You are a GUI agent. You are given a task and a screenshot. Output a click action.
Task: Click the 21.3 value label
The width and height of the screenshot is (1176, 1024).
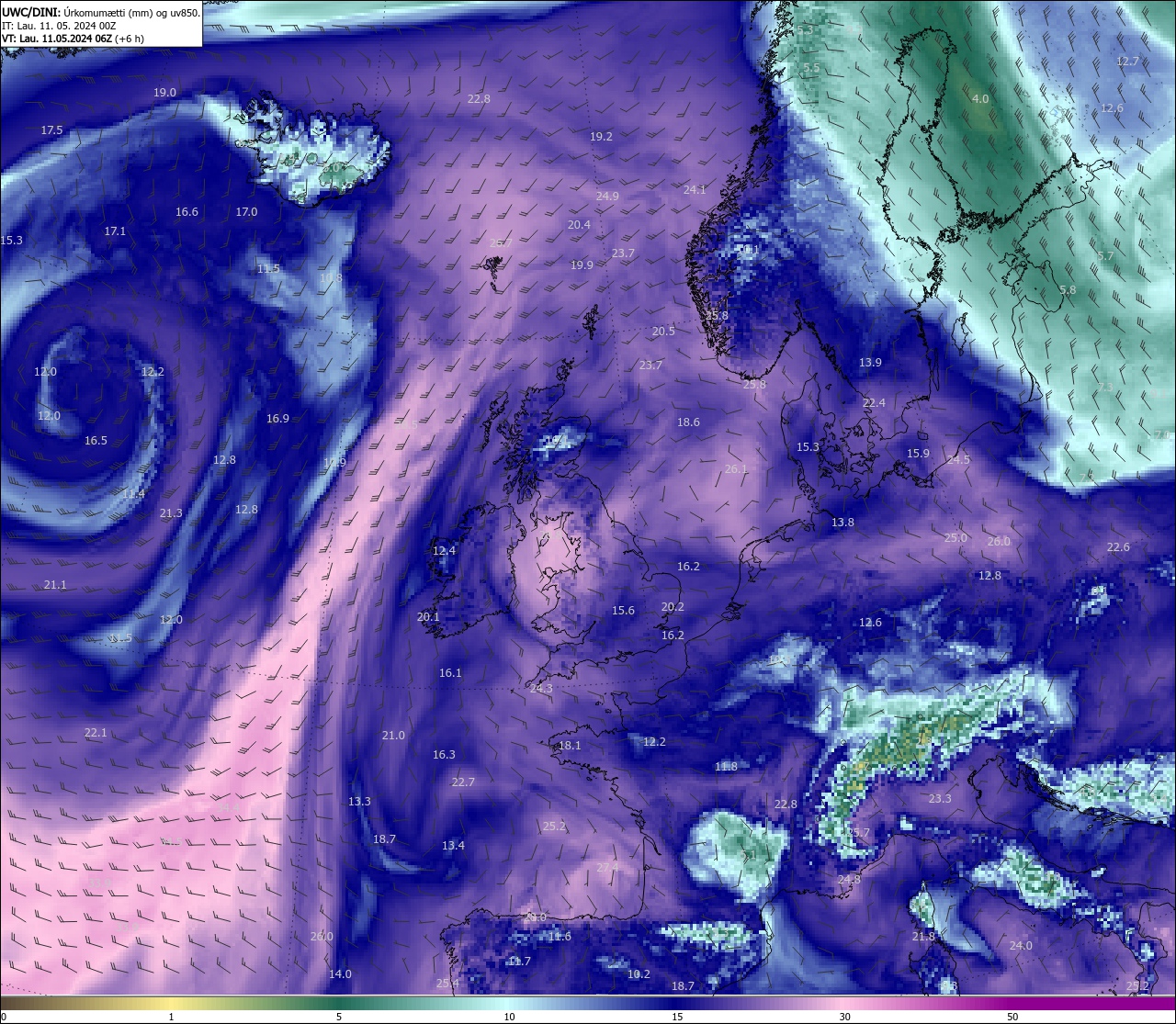171,513
